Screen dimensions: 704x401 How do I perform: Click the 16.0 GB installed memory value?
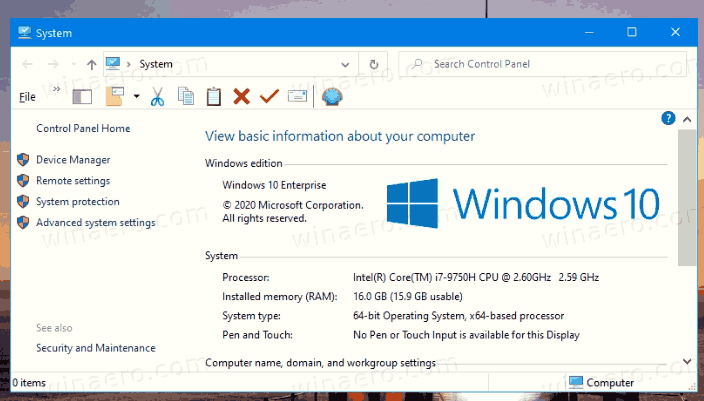tap(408, 297)
